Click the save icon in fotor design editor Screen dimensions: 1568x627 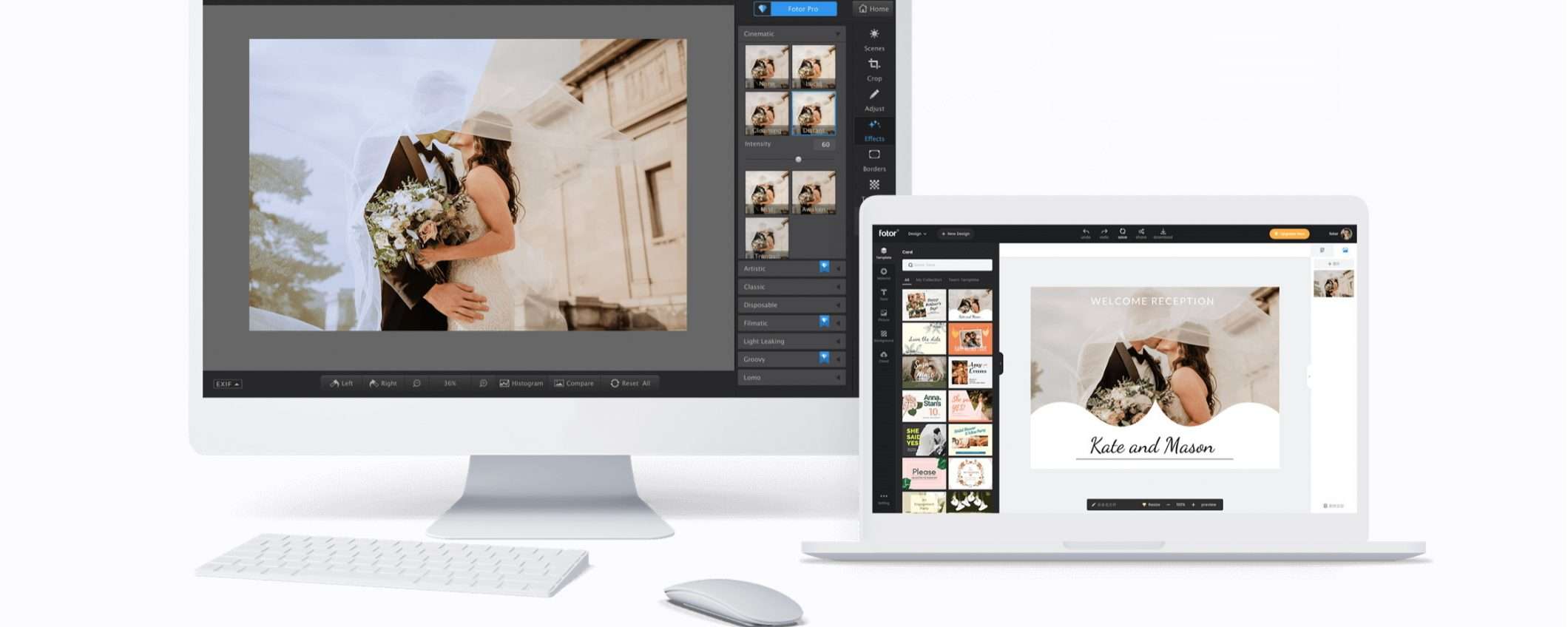(1123, 233)
